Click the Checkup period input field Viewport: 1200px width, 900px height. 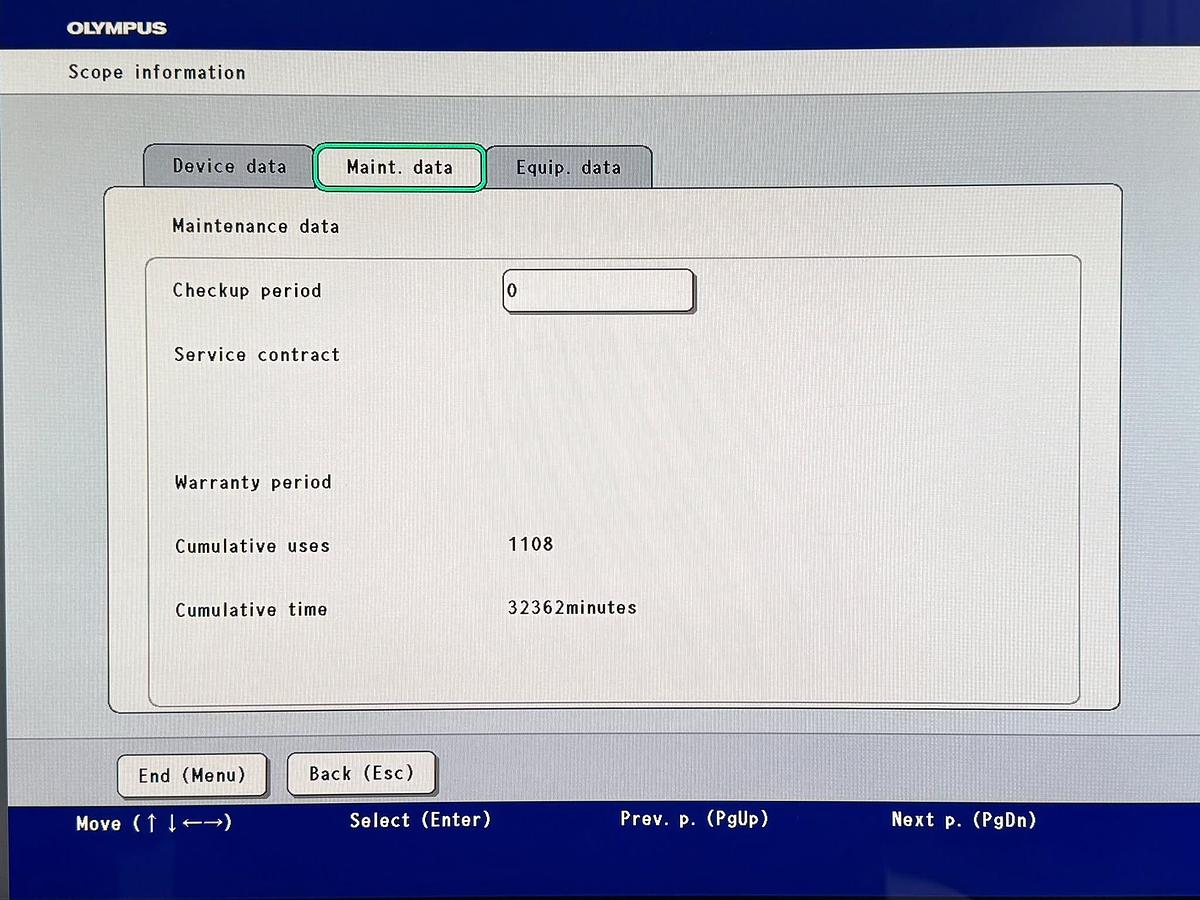(598, 291)
